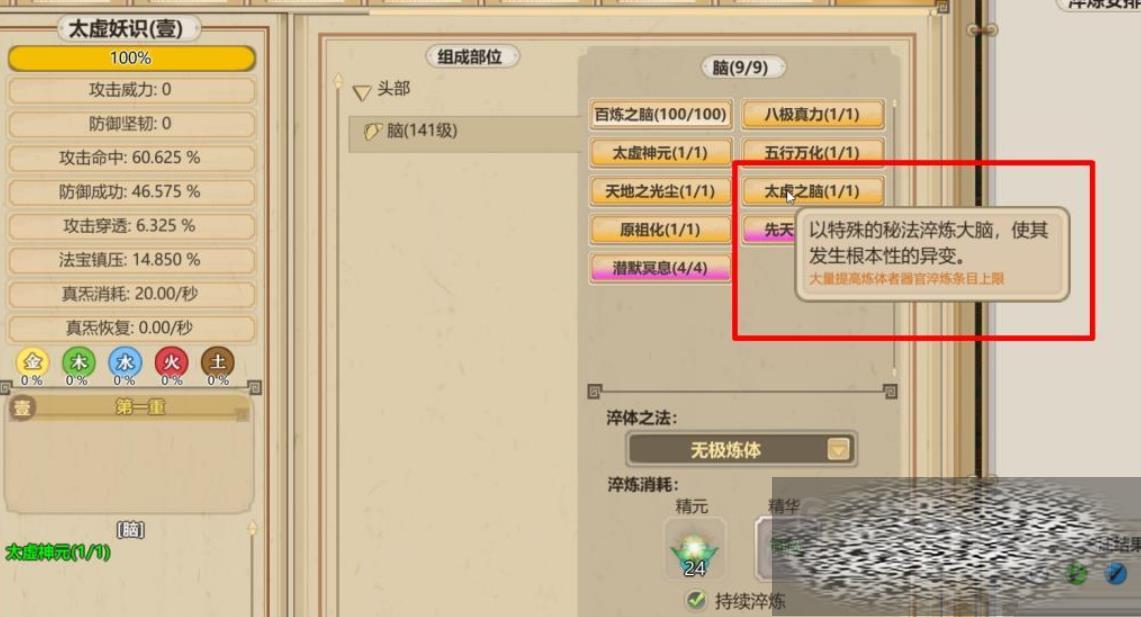The width and height of the screenshot is (1141, 617).
Task: Select the 百炼之脑(100/100) entry
Action: point(660,114)
